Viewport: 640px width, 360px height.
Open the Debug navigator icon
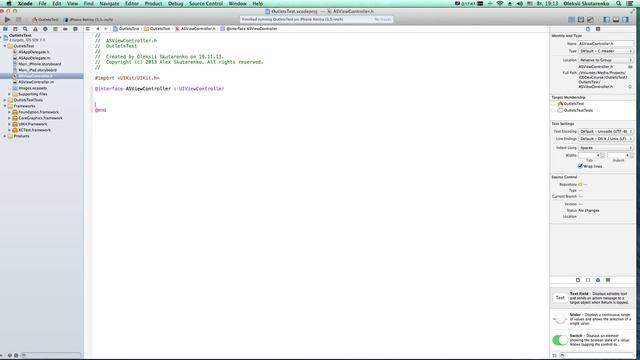click(55, 29)
